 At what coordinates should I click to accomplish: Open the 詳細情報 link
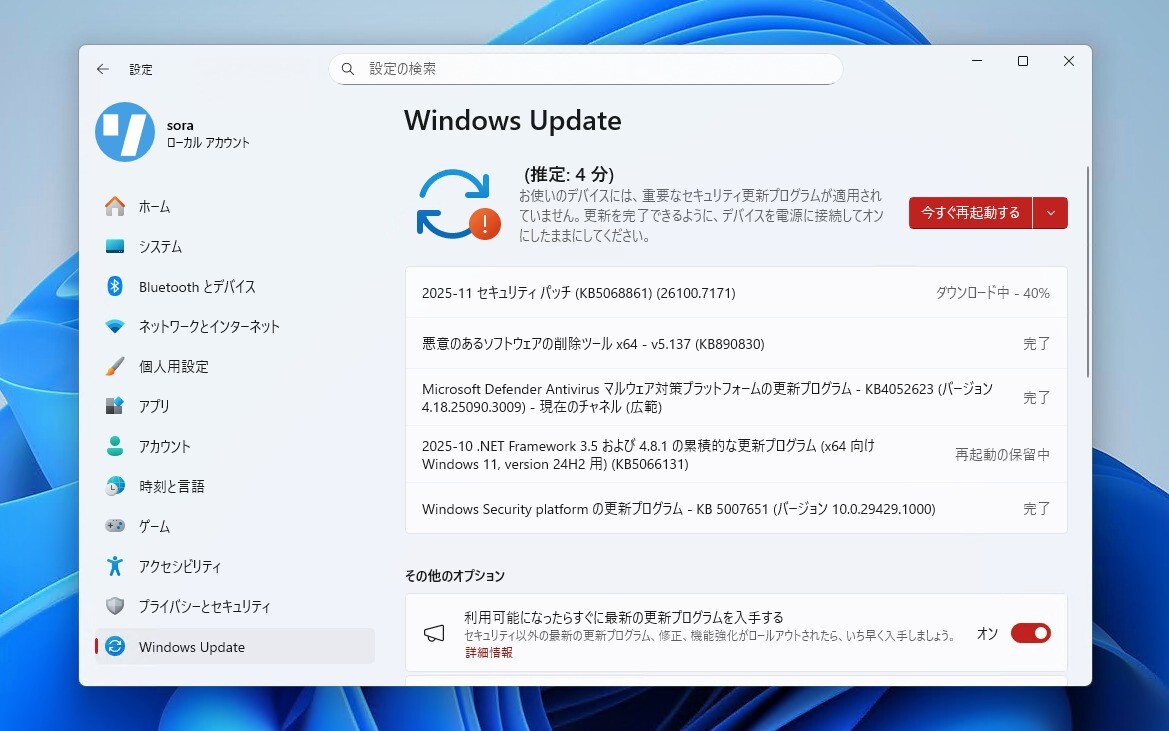coord(489,653)
